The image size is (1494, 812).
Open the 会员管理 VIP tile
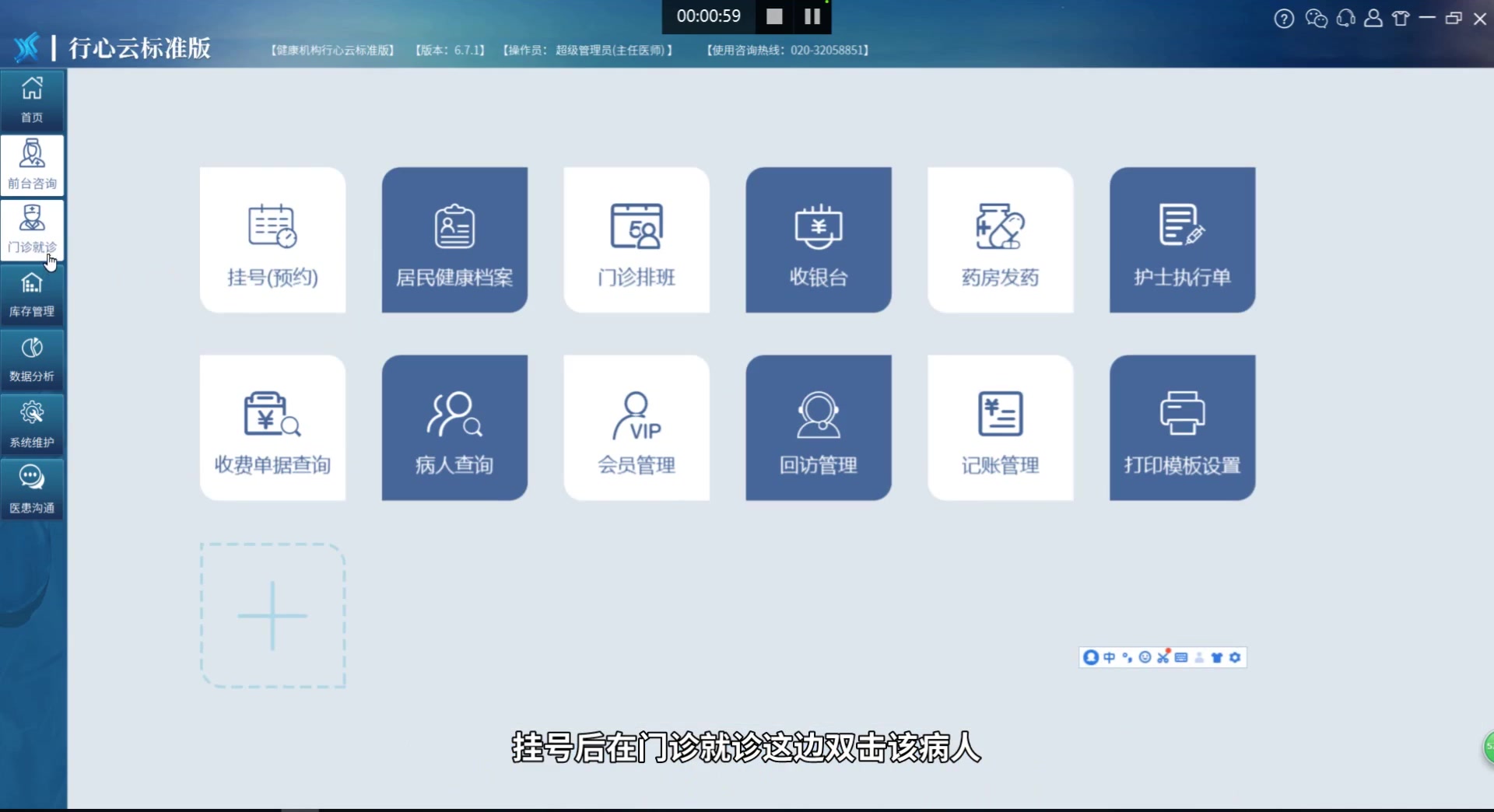(637, 428)
